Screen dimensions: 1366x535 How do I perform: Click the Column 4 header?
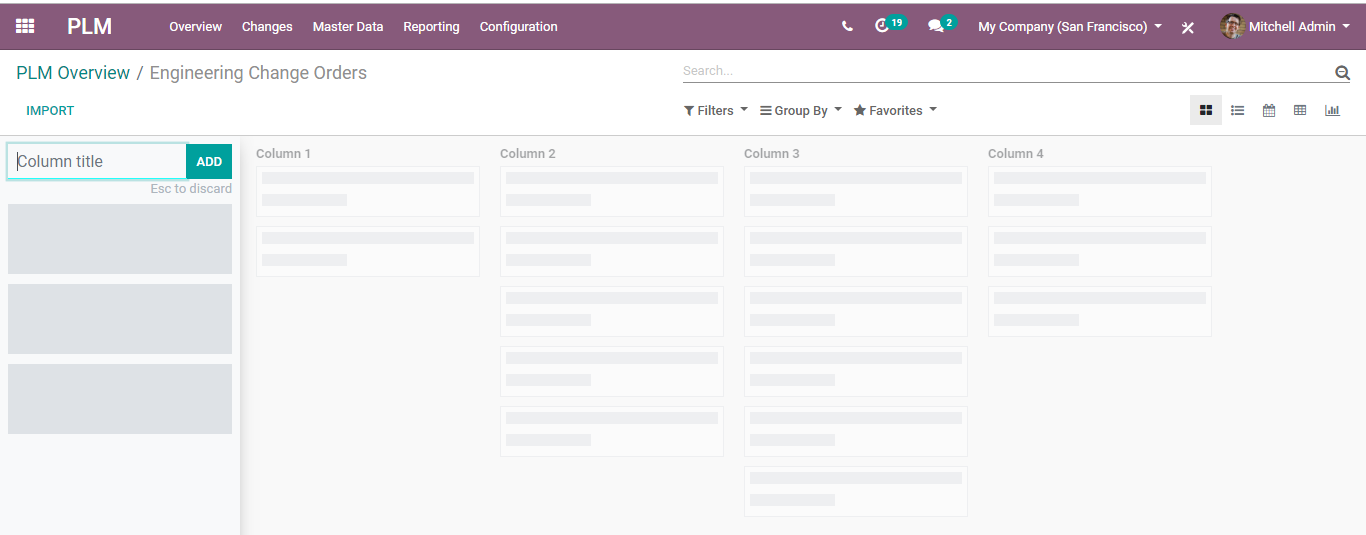click(1016, 154)
